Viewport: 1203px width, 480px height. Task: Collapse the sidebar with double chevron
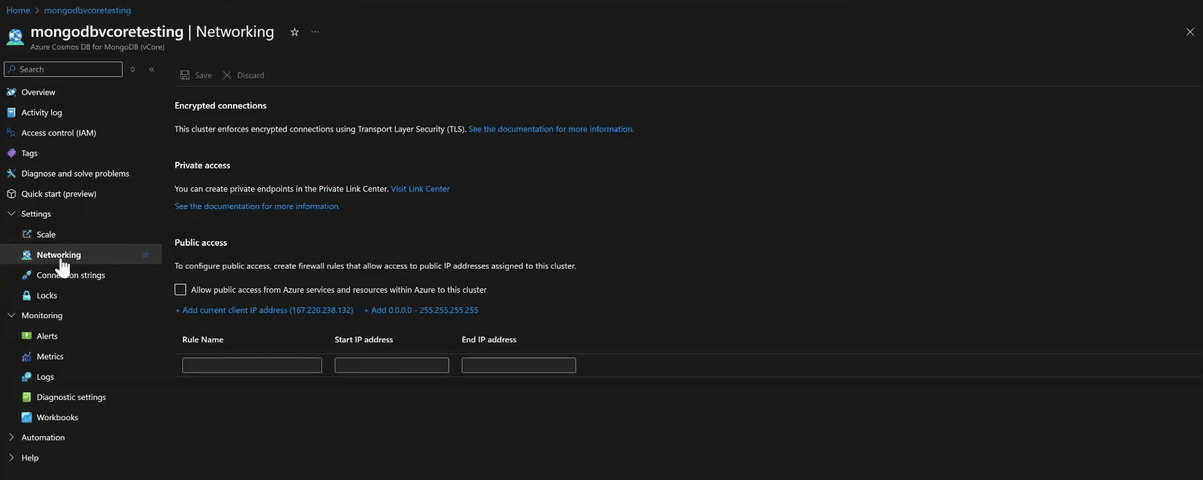(152, 69)
